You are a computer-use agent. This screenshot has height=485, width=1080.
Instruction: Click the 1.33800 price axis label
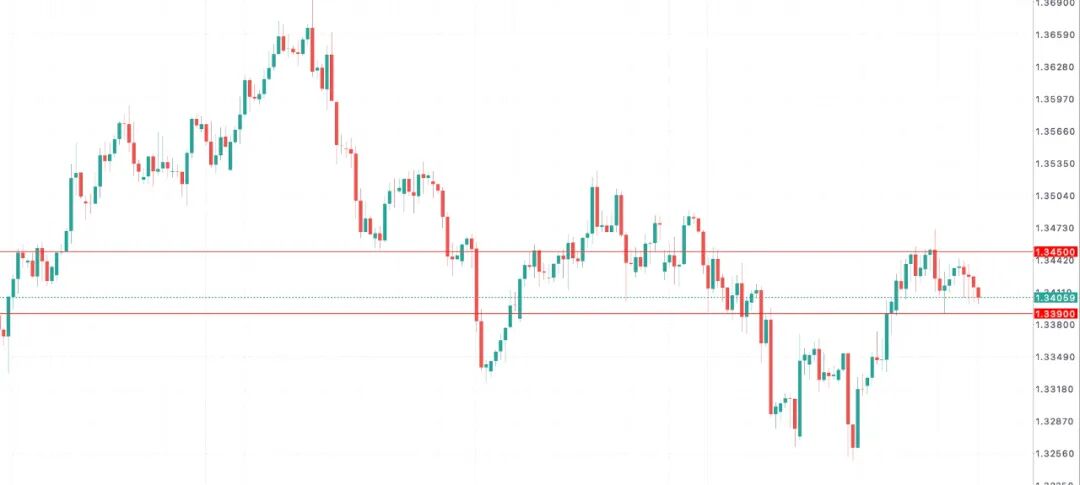click(x=1055, y=325)
